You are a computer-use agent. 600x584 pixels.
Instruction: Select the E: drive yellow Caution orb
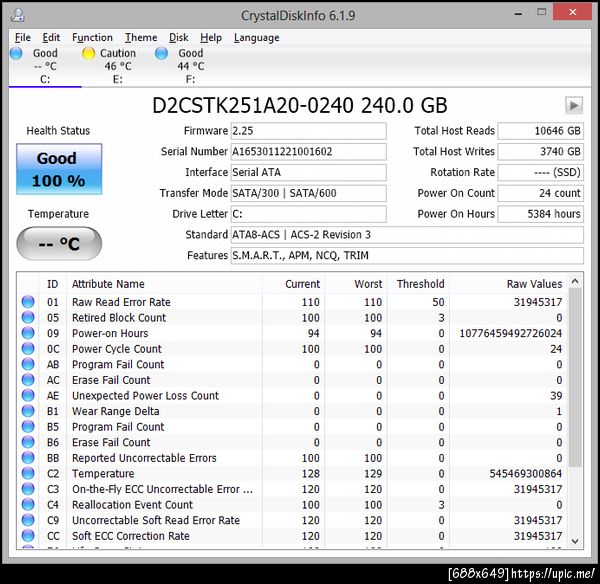pyautogui.click(x=88, y=53)
